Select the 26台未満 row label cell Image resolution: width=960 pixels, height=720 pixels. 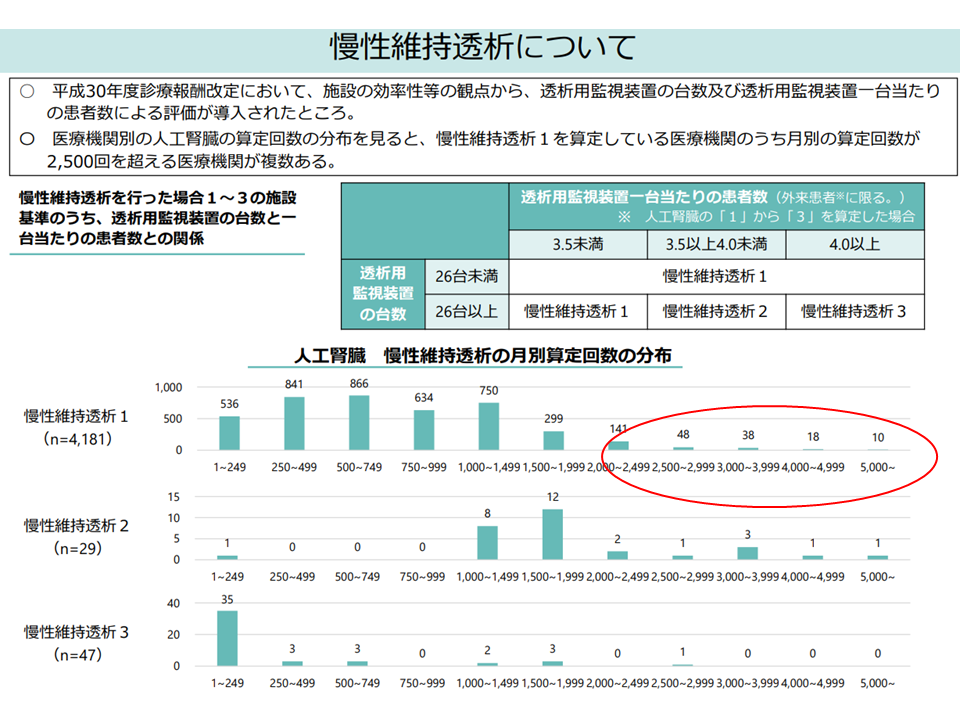coord(467,276)
